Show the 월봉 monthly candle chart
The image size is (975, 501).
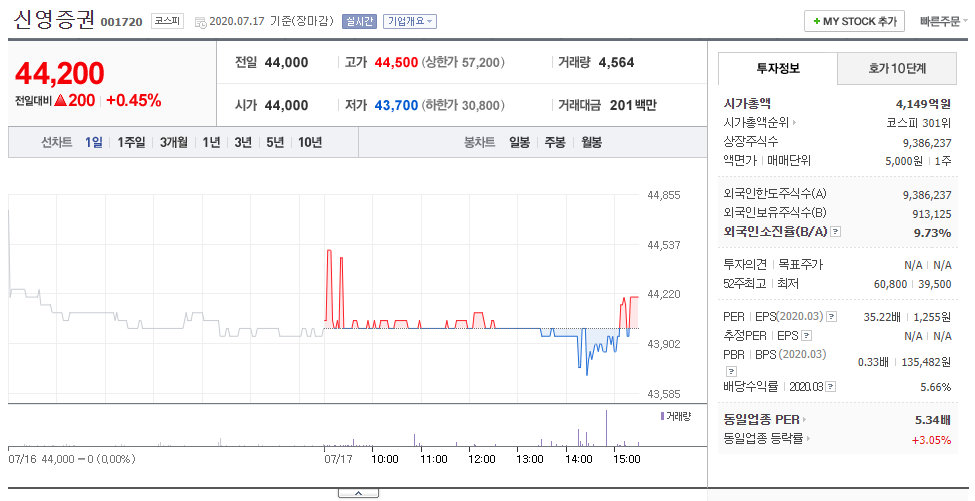point(591,142)
